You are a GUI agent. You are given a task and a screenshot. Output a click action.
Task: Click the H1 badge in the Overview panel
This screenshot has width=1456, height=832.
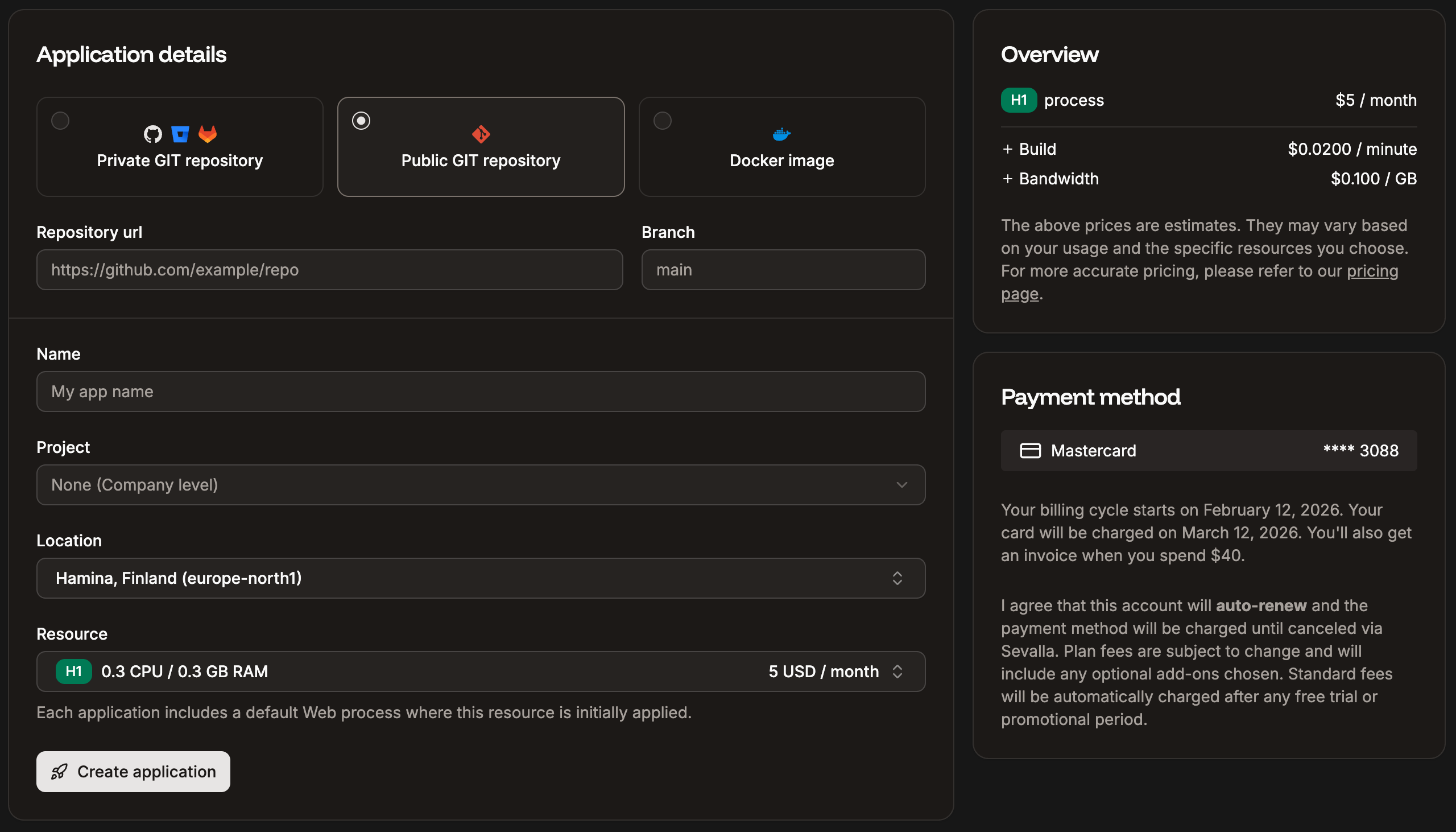pos(1018,100)
